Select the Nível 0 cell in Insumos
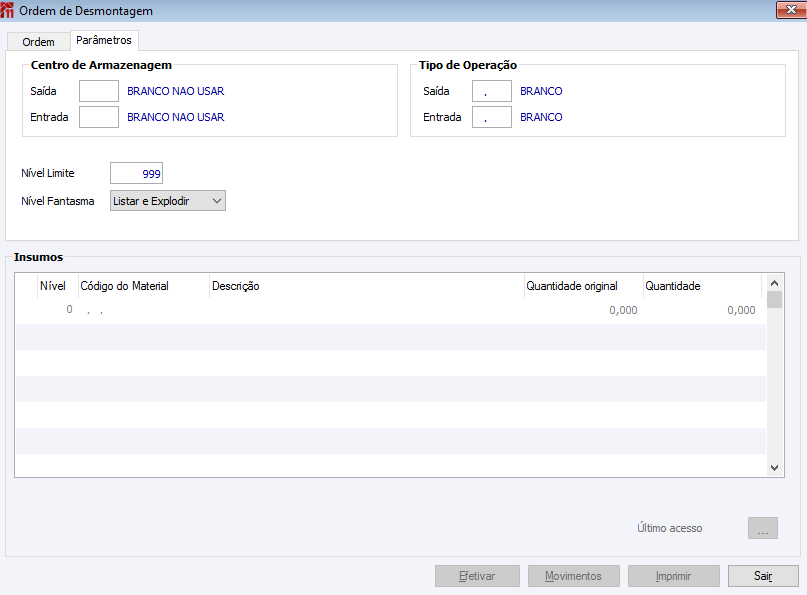The height and width of the screenshot is (595, 807). tap(58, 310)
